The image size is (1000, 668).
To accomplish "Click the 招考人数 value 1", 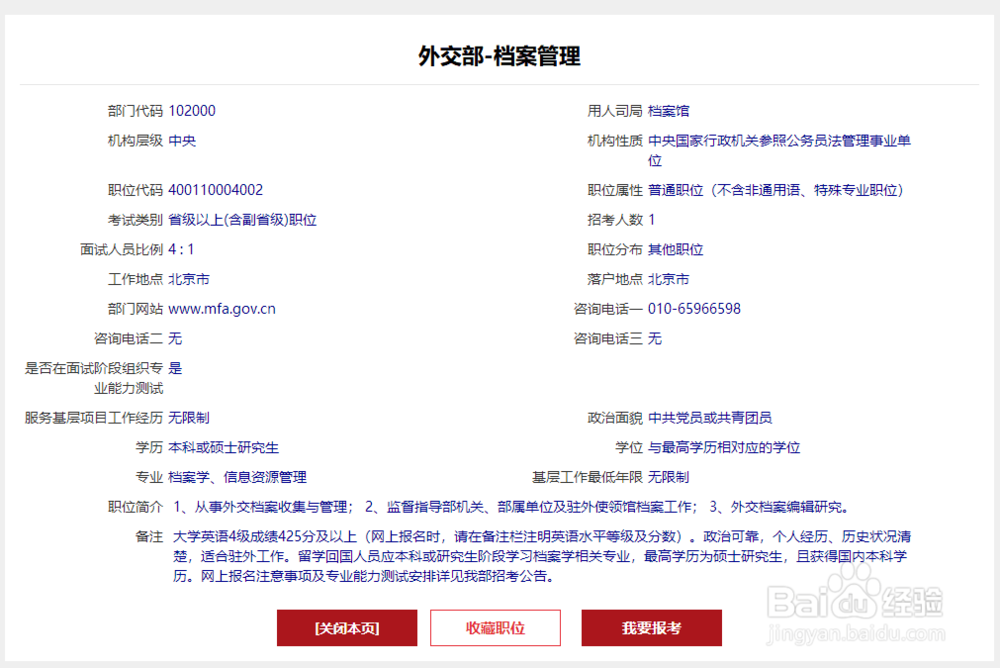I will click(651, 219).
